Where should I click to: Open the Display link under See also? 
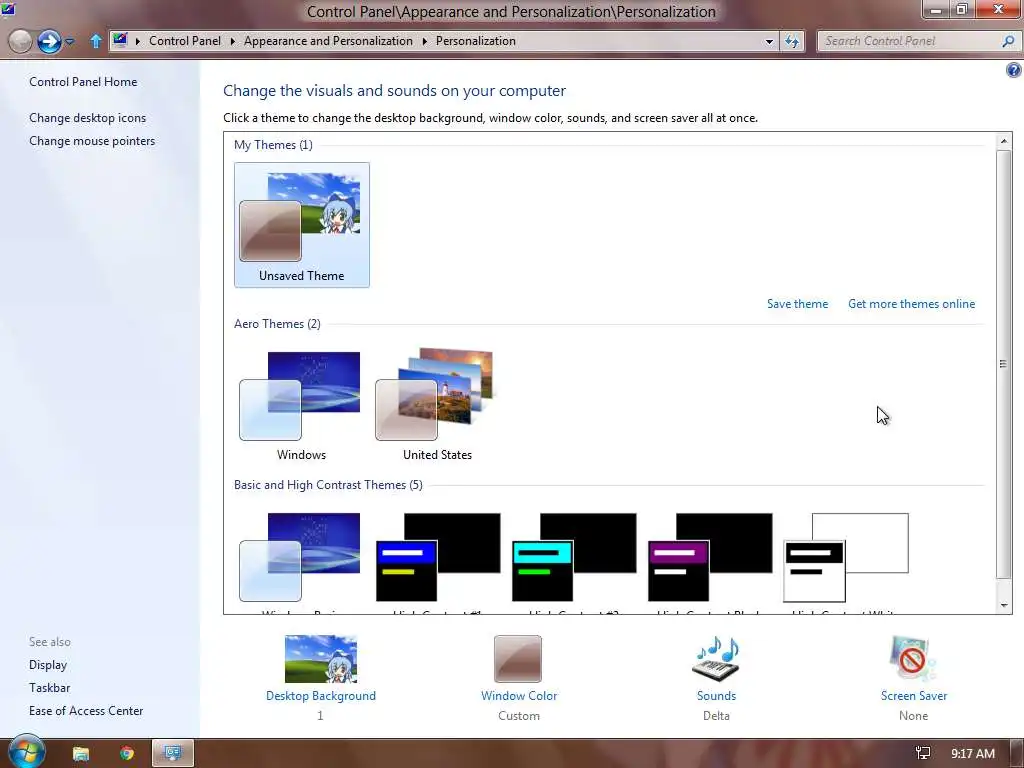[x=48, y=665]
